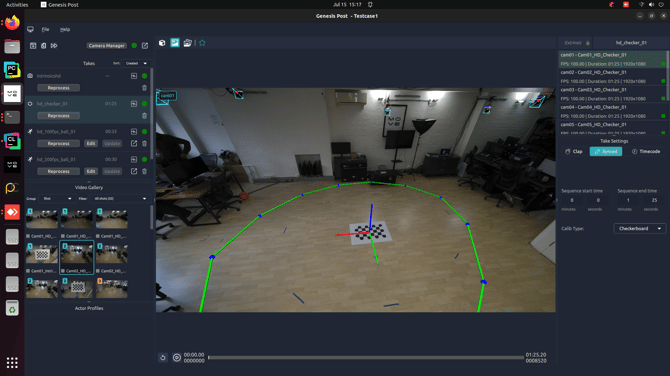Select the Timecode sync mode
The image size is (670, 376).
pyautogui.click(x=646, y=151)
